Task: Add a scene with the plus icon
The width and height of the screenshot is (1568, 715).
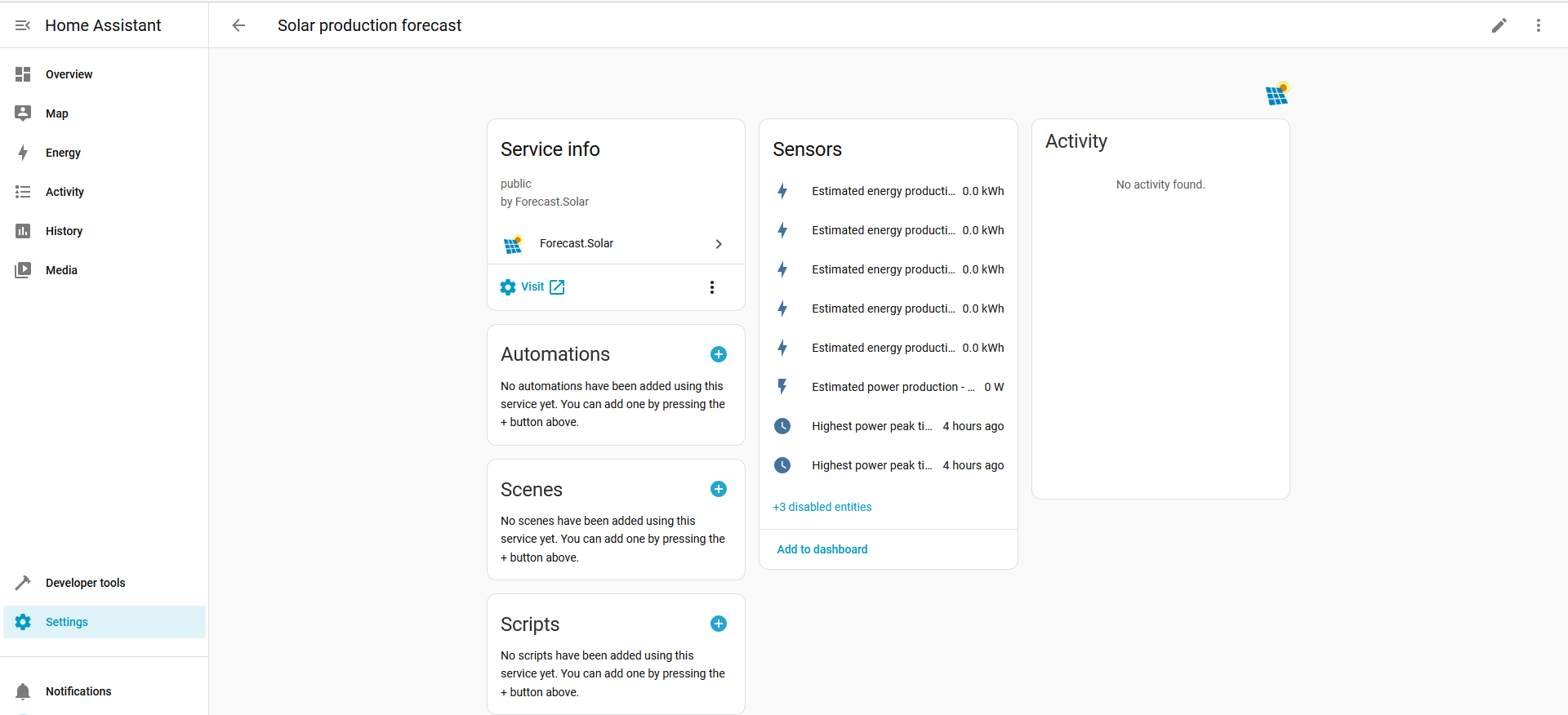Action: pyautogui.click(x=718, y=489)
